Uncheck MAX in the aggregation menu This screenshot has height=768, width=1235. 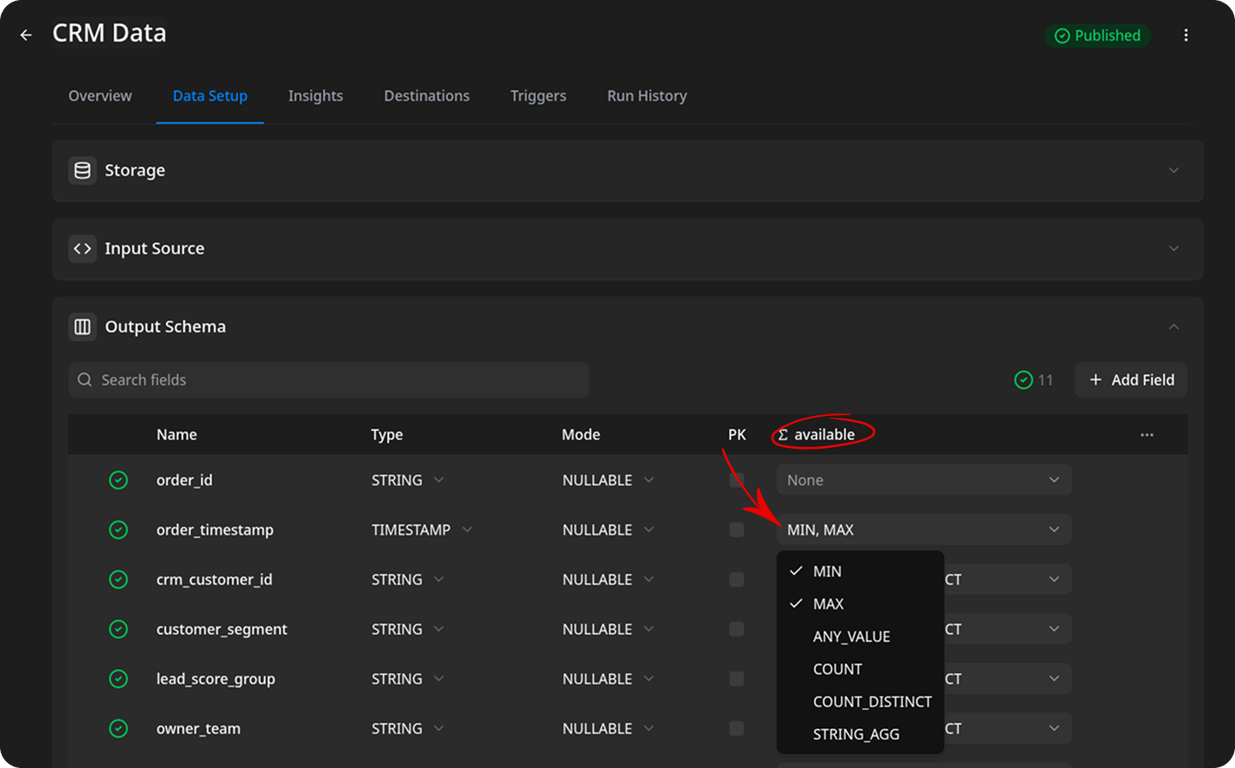860,604
